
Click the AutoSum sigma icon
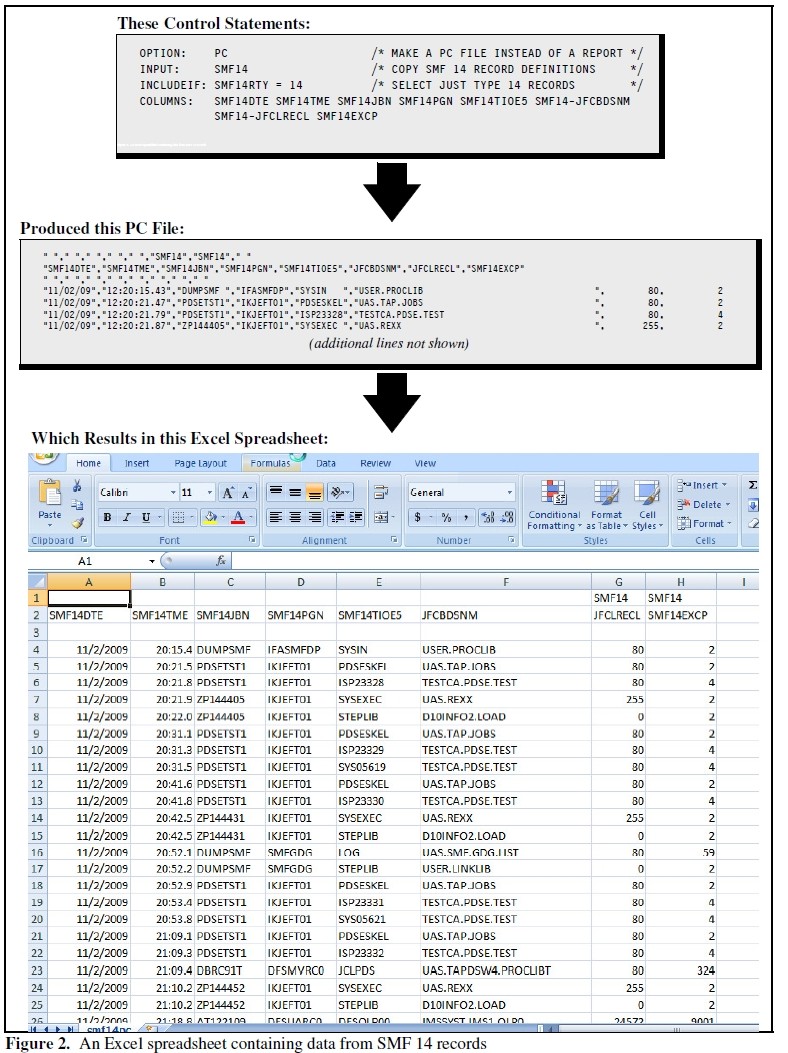pyautogui.click(x=752, y=485)
